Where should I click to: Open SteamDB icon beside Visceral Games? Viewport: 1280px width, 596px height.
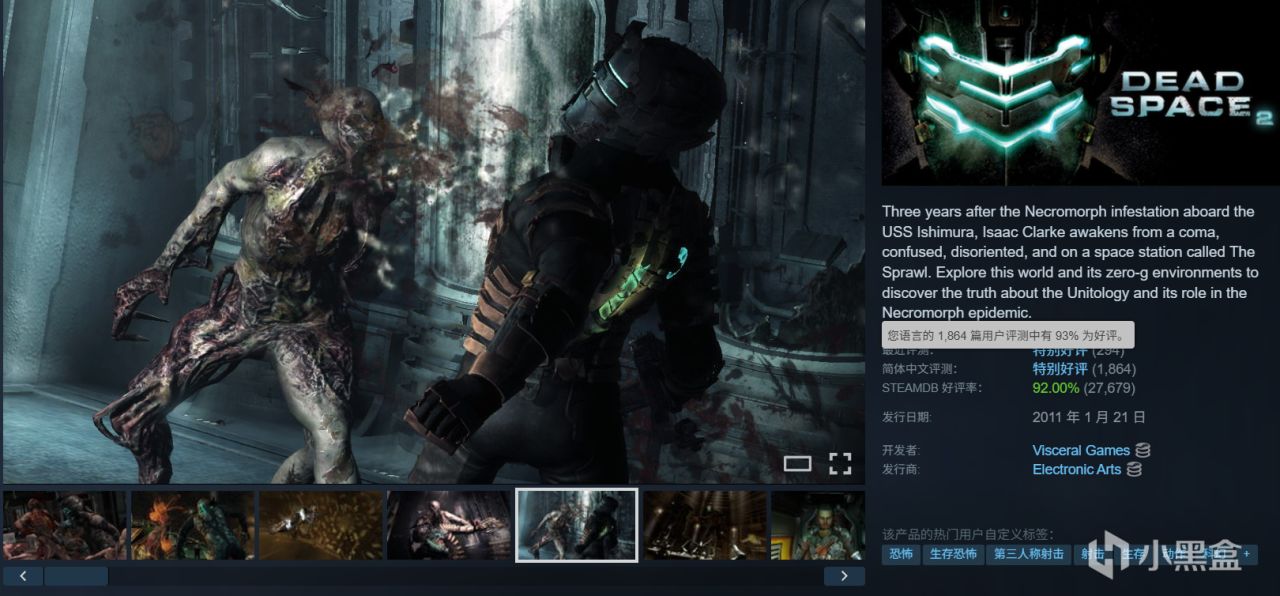coord(1143,450)
